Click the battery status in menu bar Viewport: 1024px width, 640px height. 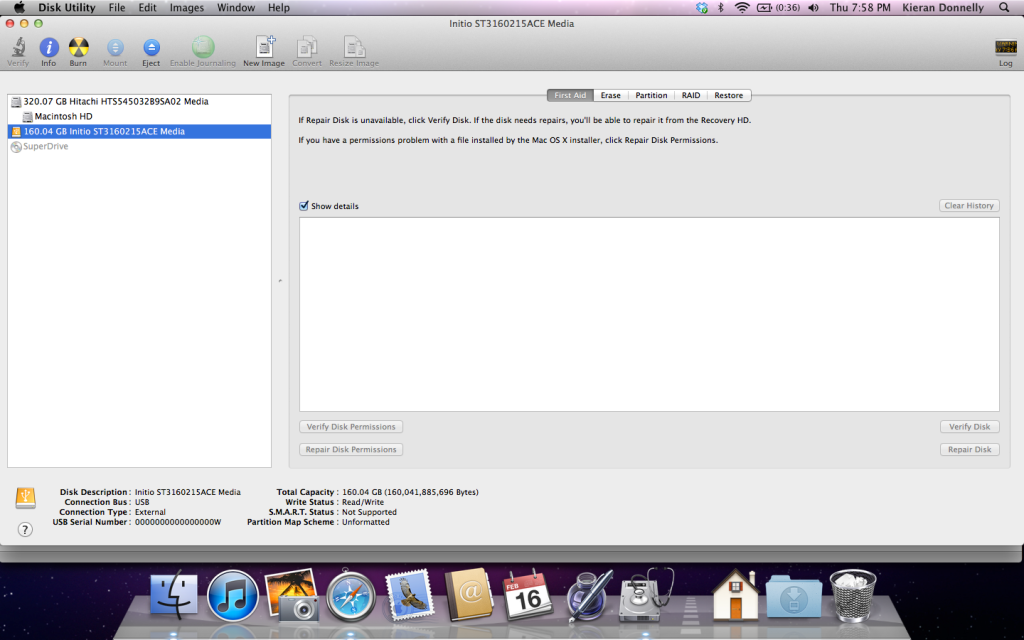(x=778, y=8)
